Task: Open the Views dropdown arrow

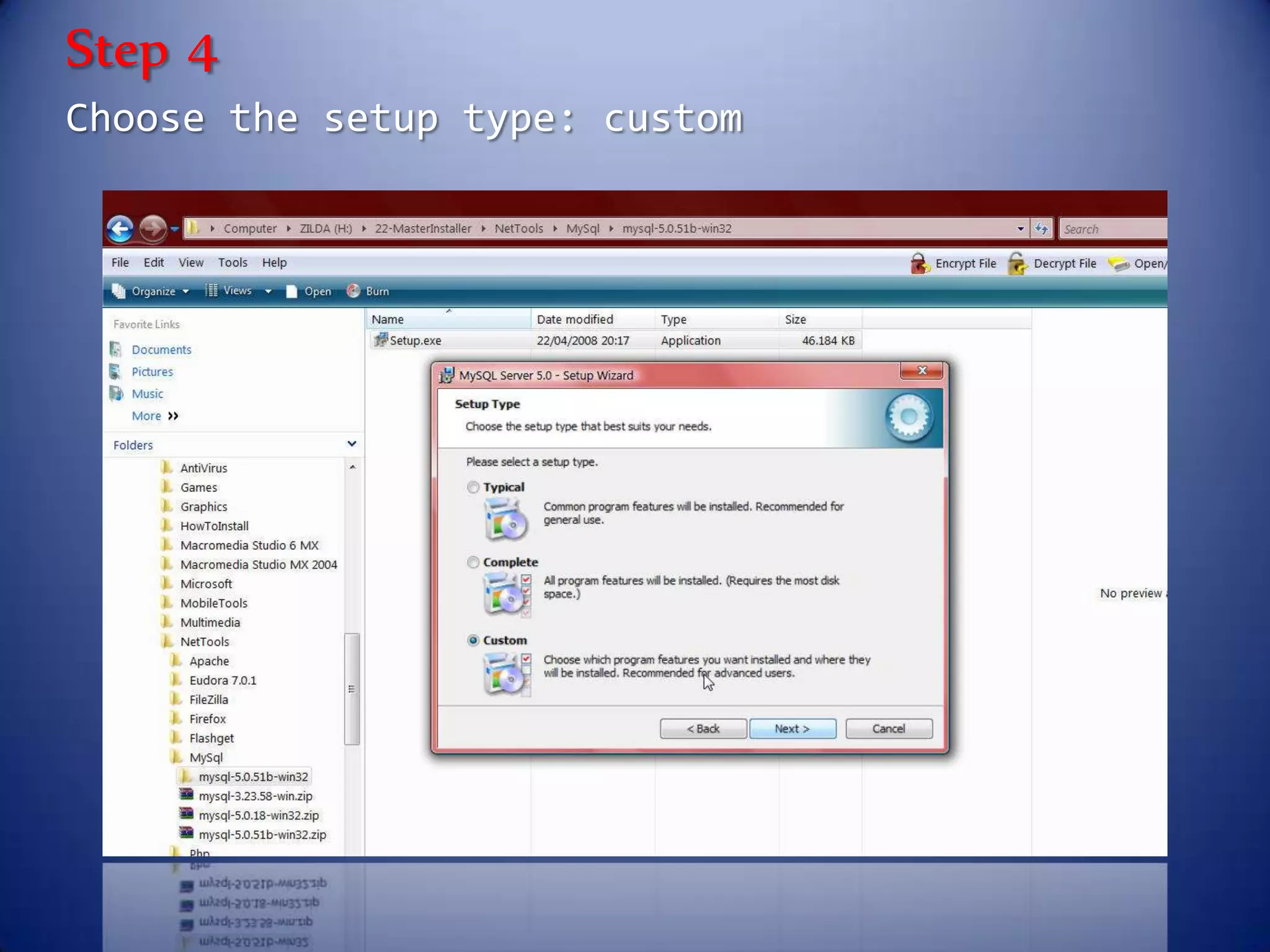Action: coord(269,291)
